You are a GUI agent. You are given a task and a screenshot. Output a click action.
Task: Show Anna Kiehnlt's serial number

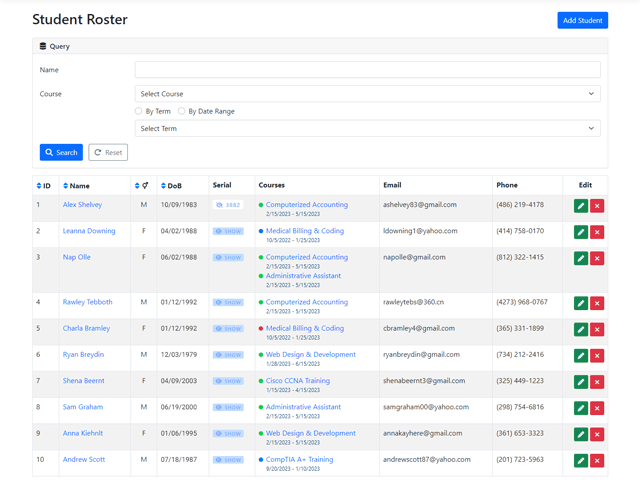tap(228, 434)
